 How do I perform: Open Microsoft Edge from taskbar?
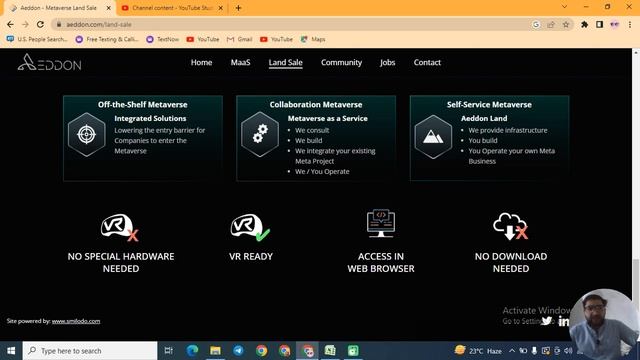point(192,351)
